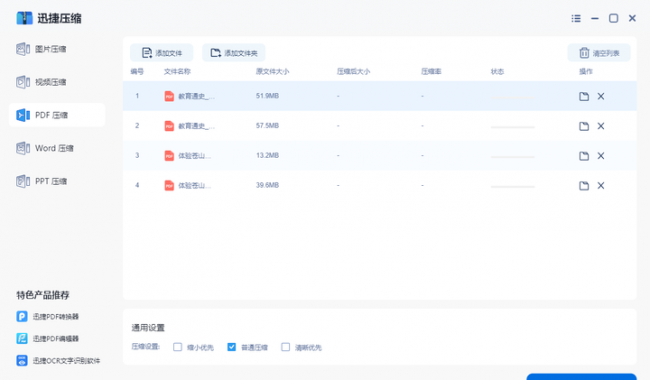
Task: Click the 原文件大小 column header
Action: (x=272, y=72)
